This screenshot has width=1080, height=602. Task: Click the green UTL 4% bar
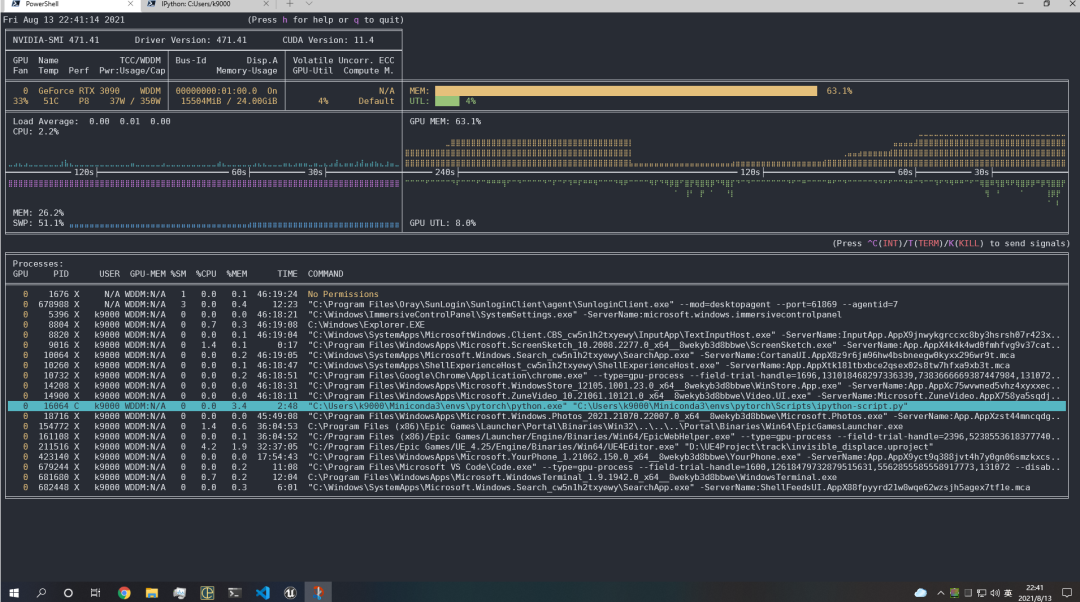click(x=447, y=101)
